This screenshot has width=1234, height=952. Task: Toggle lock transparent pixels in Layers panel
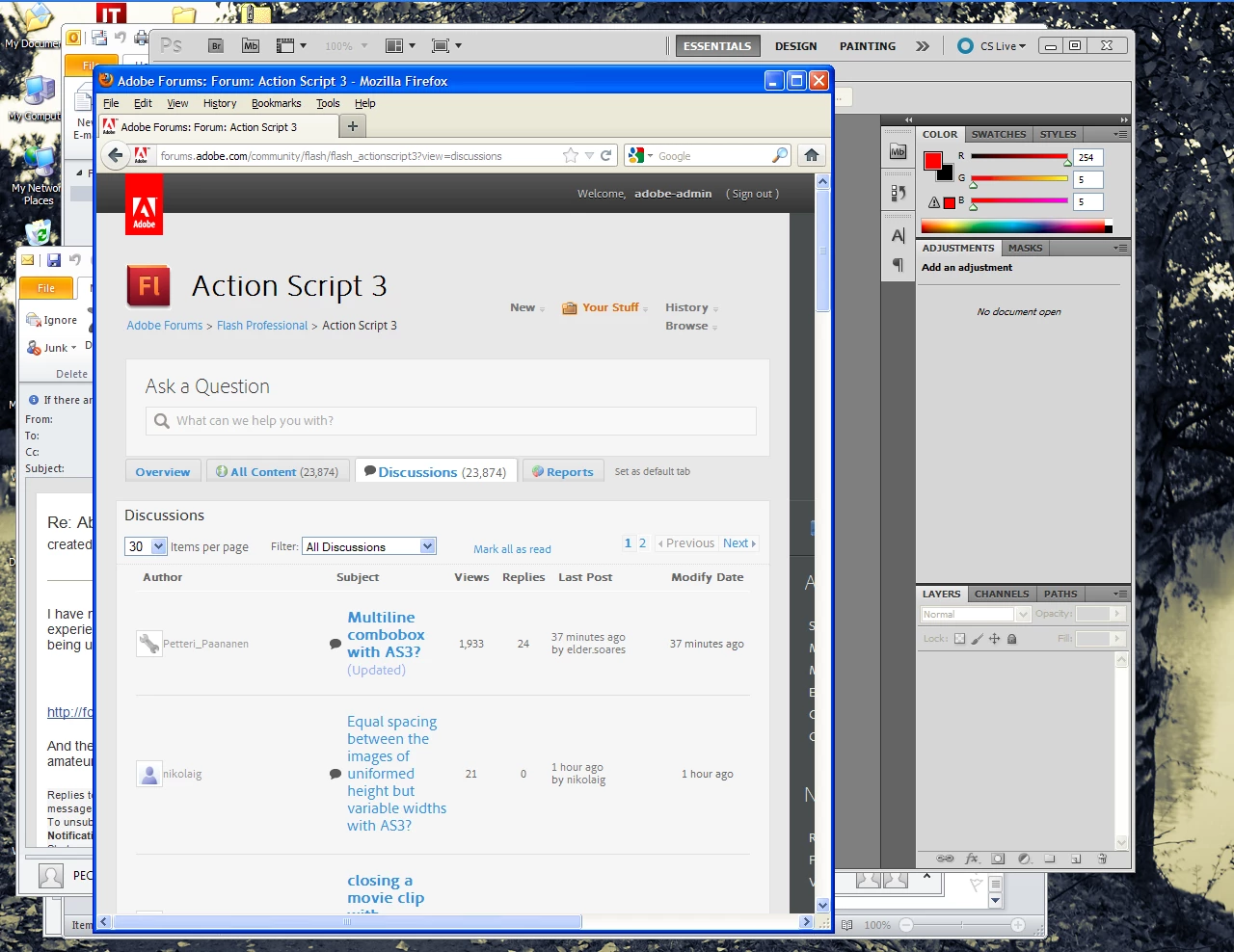click(959, 638)
